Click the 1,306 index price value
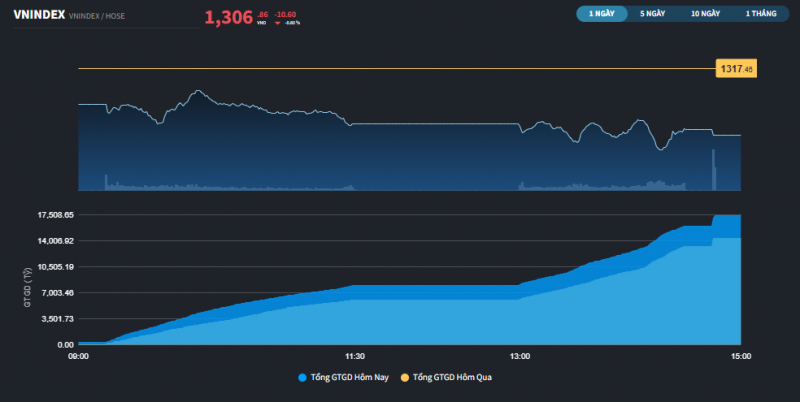This screenshot has width=800, height=402. (x=228, y=17)
